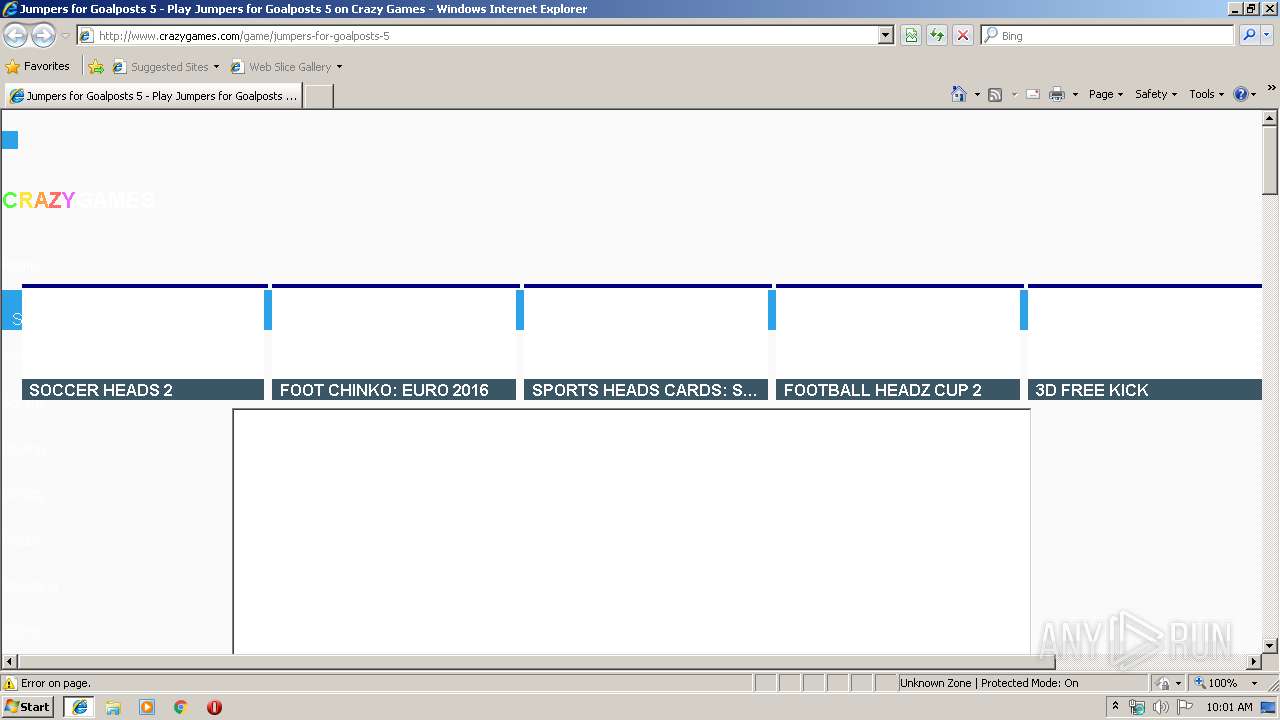The image size is (1280, 720).
Task: Click the Show Desktop button
Action: point(1269,707)
